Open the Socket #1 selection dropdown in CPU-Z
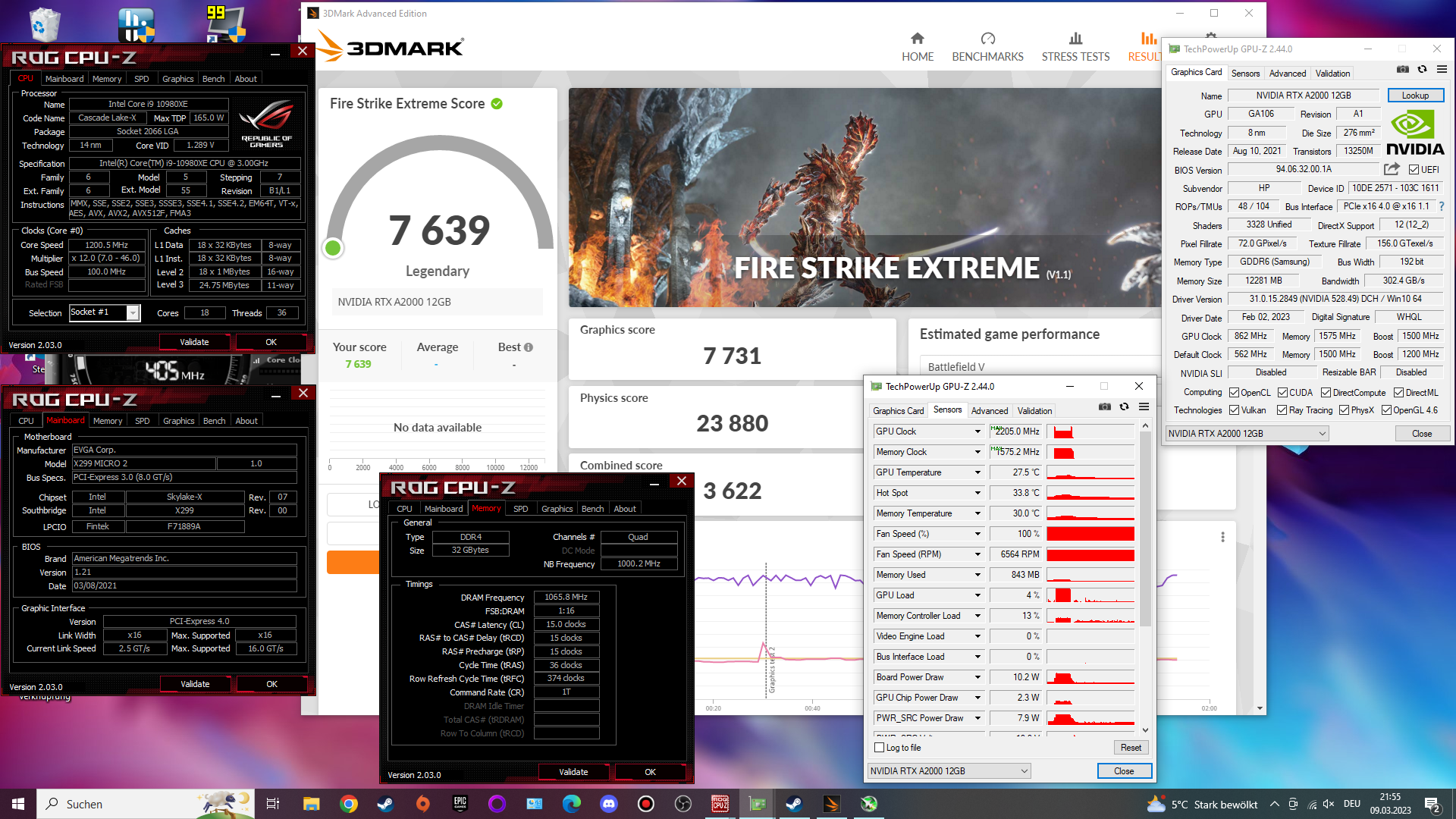Screen dimensions: 1456x819 tap(133, 312)
